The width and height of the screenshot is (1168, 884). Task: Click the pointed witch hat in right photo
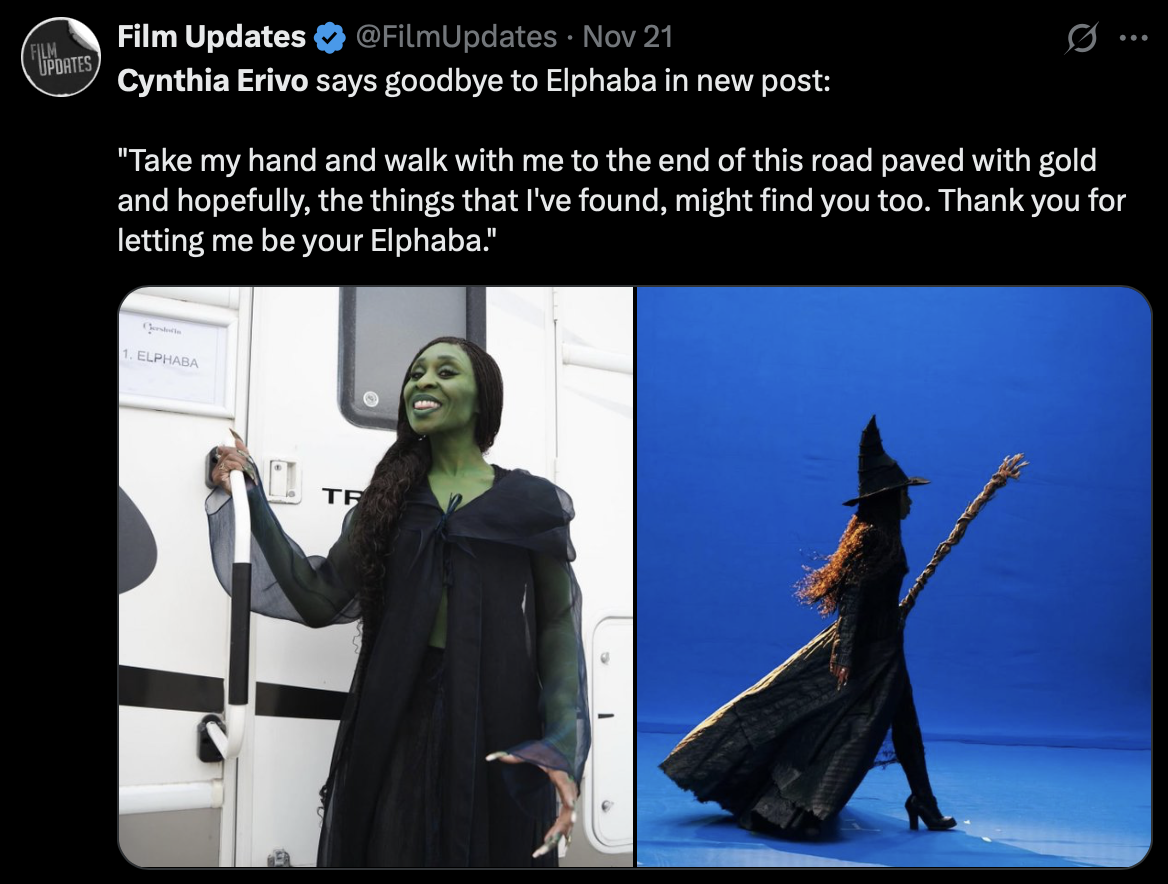click(883, 462)
